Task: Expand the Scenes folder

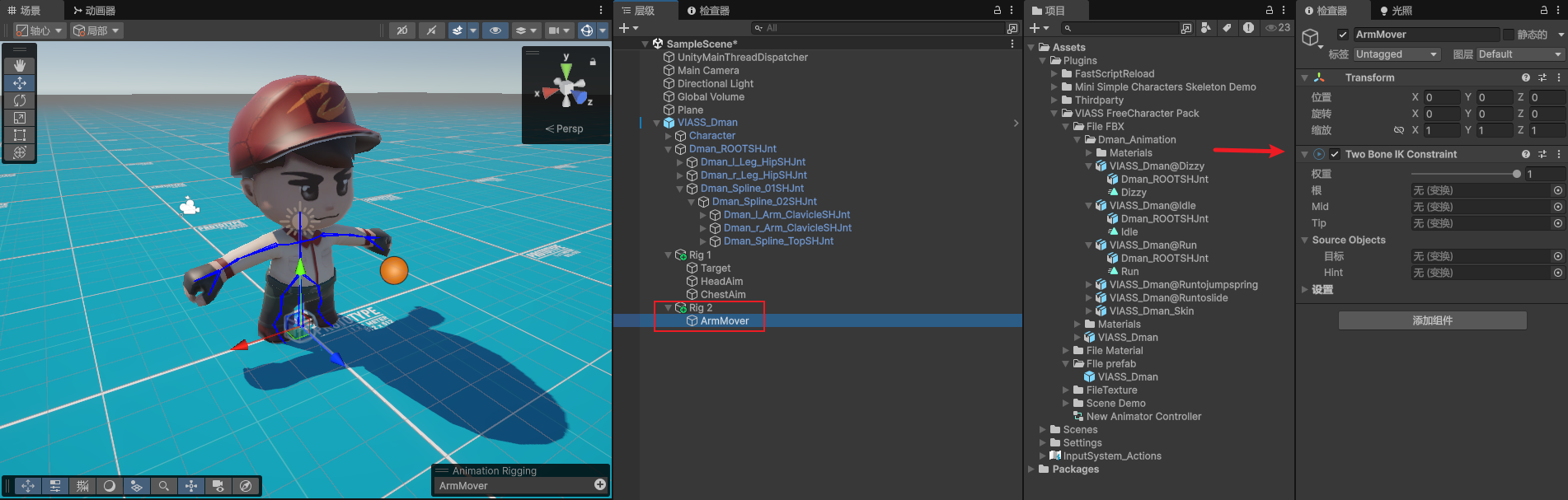Action: pyautogui.click(x=1043, y=430)
